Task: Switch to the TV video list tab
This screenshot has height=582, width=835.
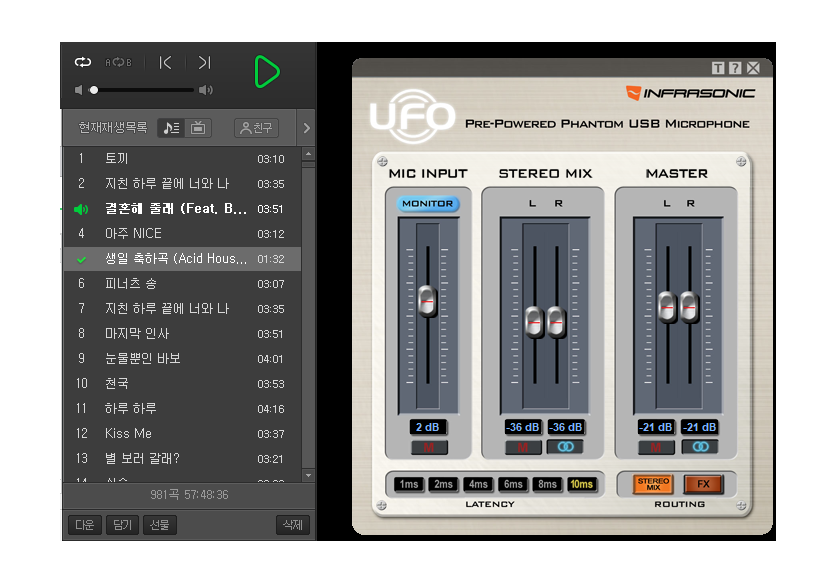Action: click(x=198, y=128)
